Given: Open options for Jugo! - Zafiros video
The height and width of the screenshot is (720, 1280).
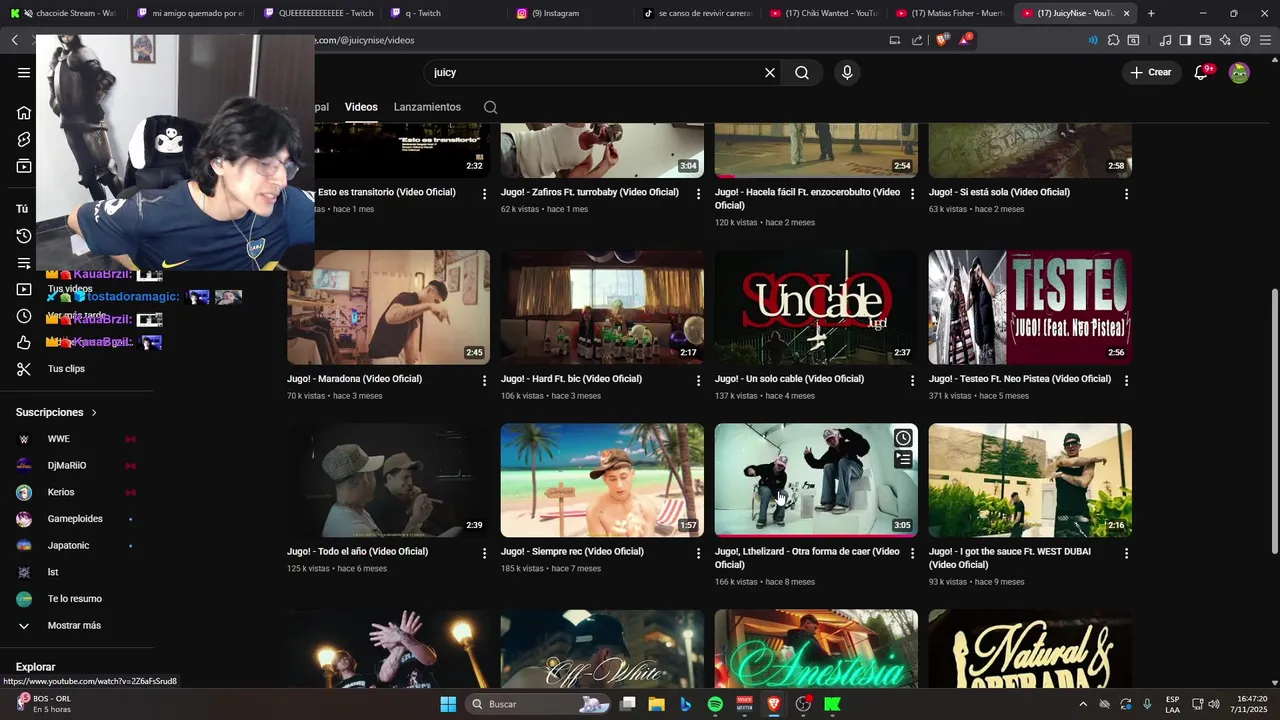Looking at the screenshot, I should tap(698, 194).
